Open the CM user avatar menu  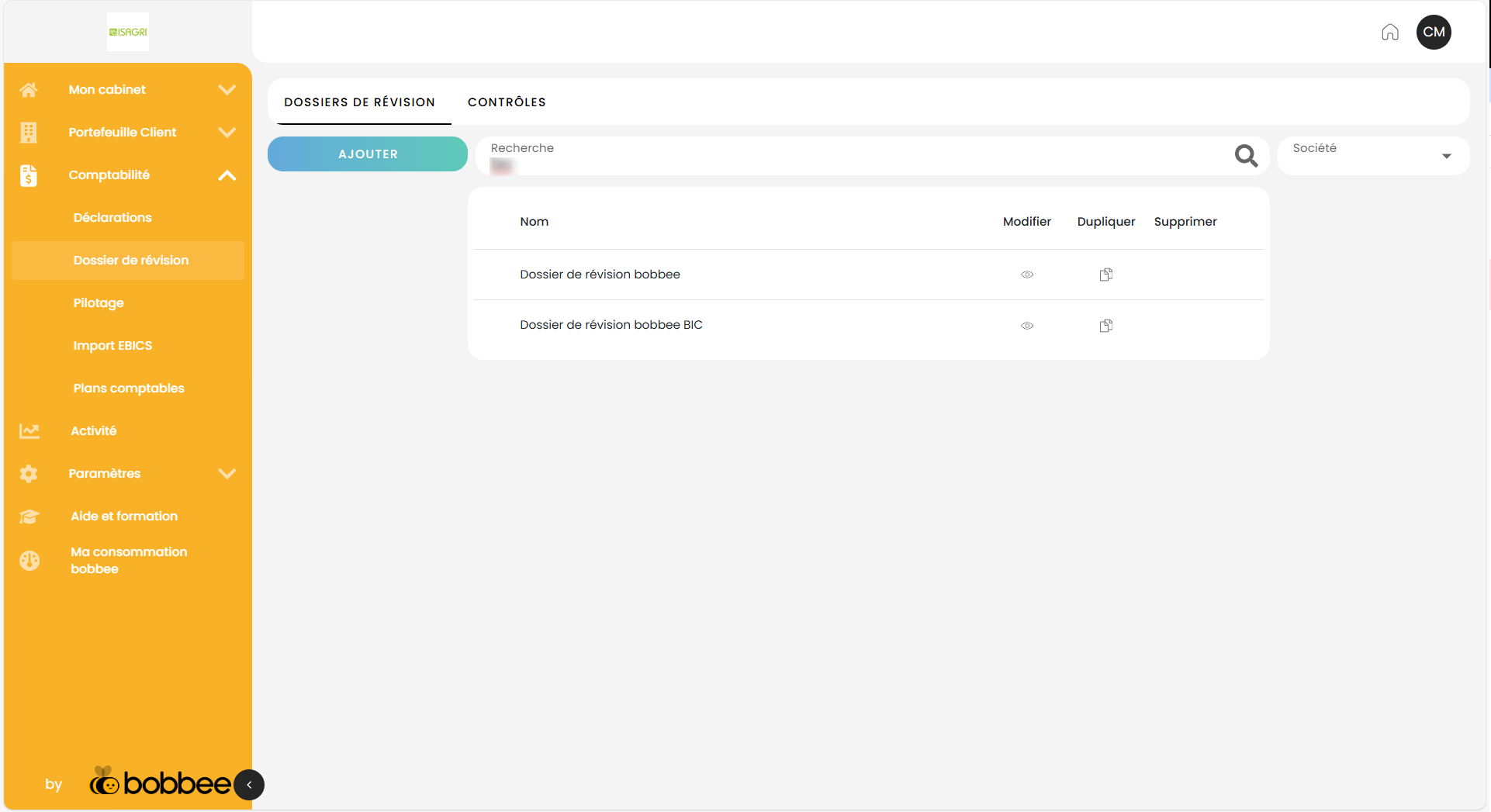(x=1434, y=32)
